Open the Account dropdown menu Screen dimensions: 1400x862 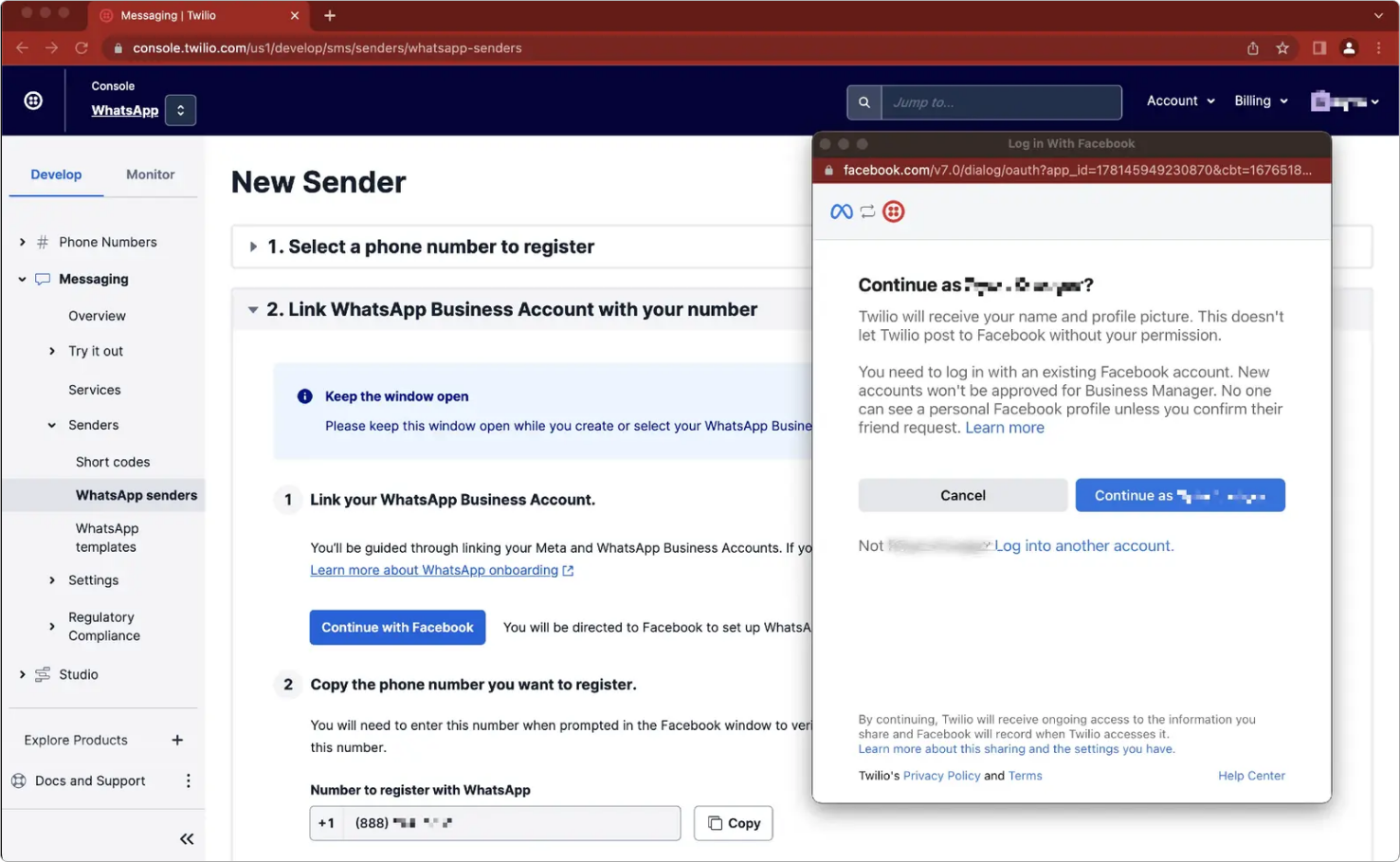(1180, 101)
